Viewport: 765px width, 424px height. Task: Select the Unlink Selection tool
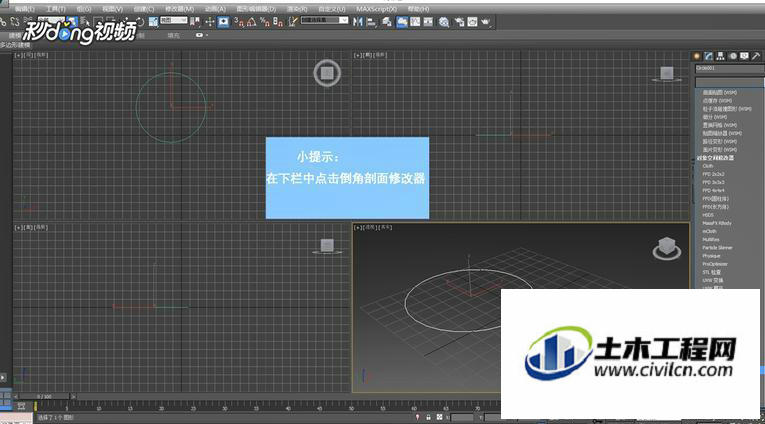(15, 22)
